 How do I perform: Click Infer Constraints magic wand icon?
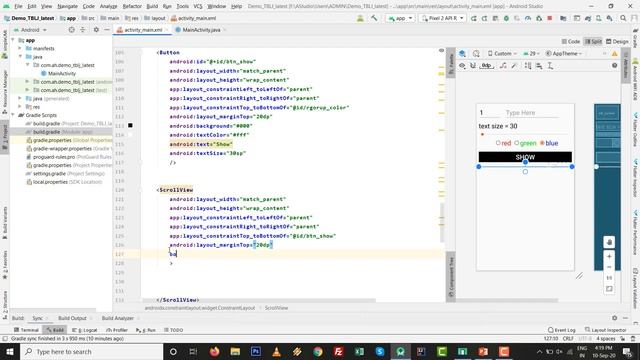pyautogui.click(x=514, y=66)
